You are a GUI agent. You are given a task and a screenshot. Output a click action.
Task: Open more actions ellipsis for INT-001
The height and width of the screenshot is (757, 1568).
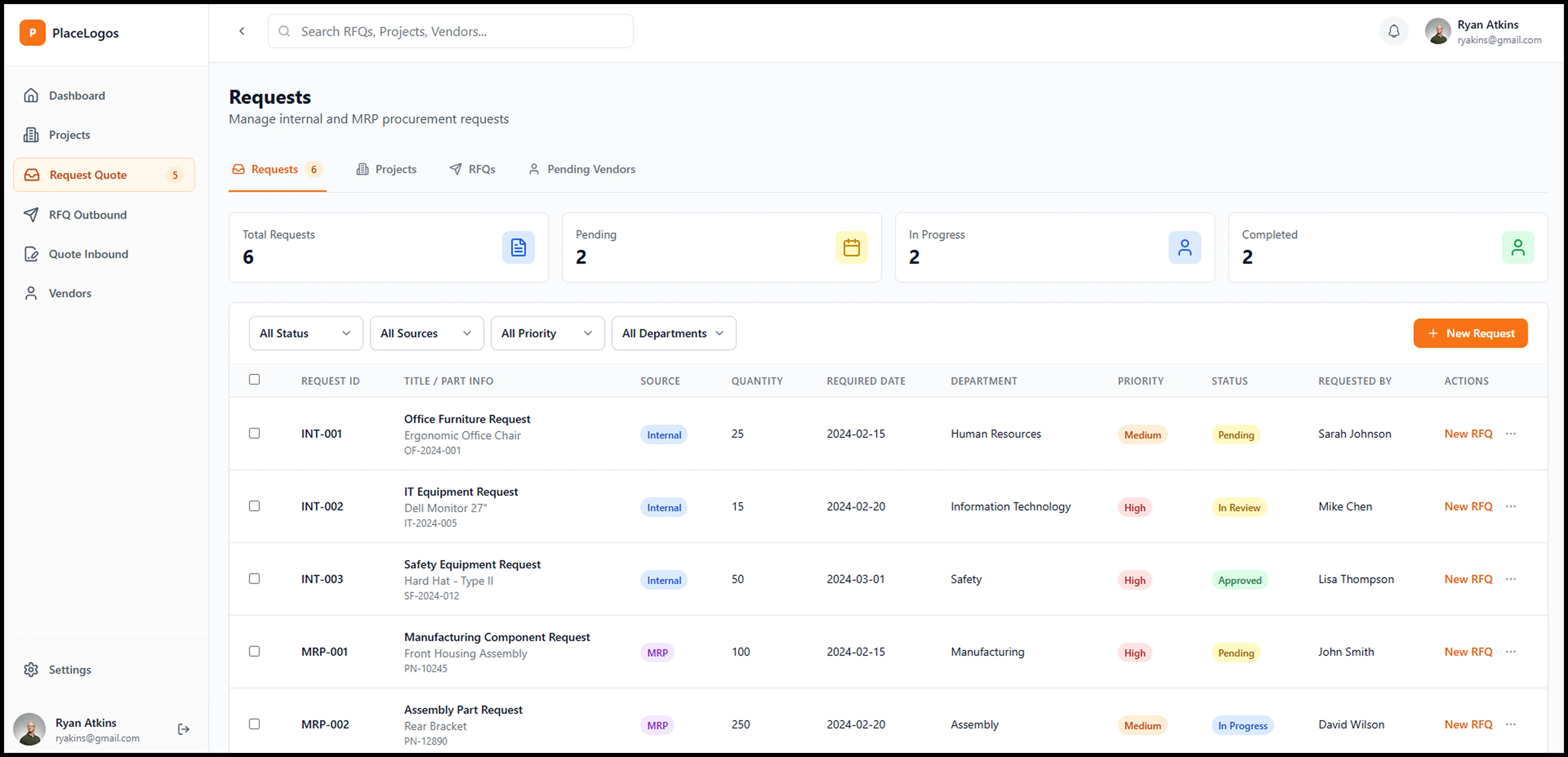pos(1510,434)
